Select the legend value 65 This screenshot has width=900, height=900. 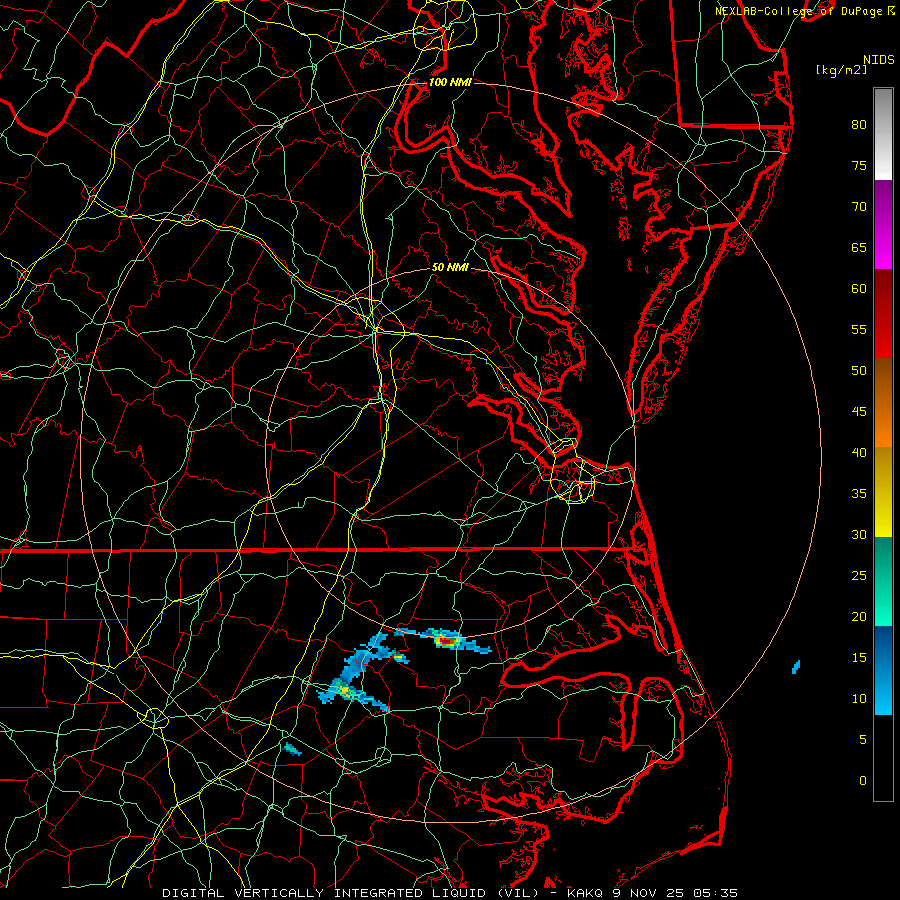click(859, 247)
